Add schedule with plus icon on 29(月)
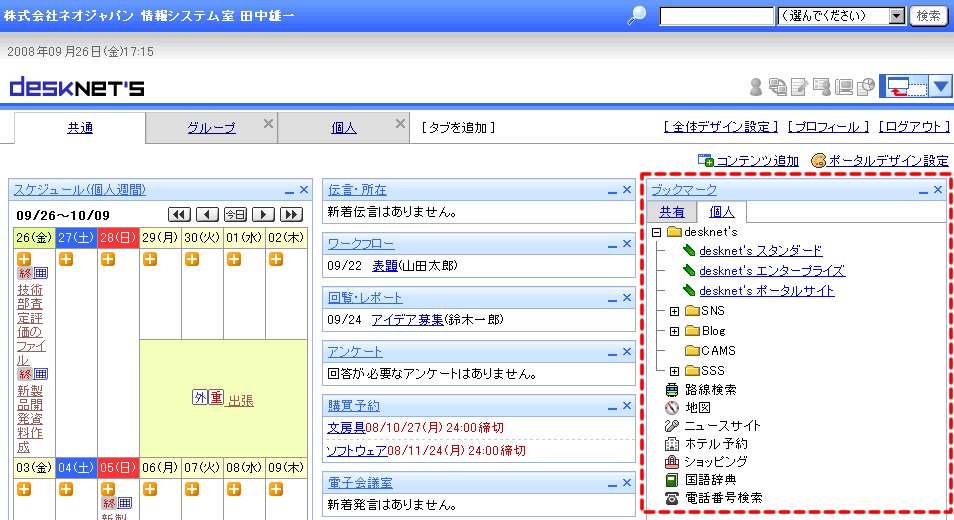Viewport: 954px width, 520px height. click(x=150, y=260)
